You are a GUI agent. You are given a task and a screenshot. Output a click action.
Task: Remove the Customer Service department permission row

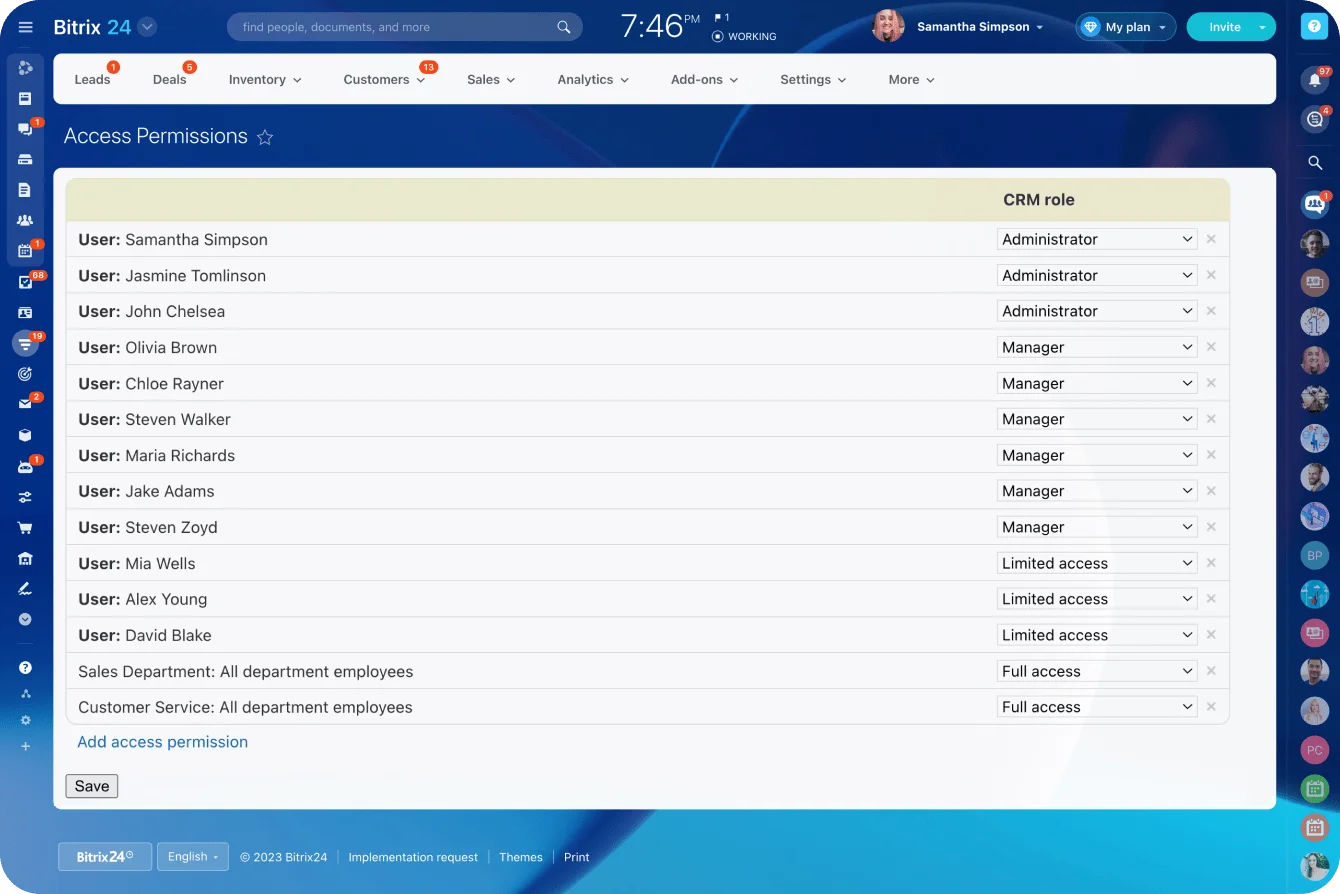(x=1211, y=706)
